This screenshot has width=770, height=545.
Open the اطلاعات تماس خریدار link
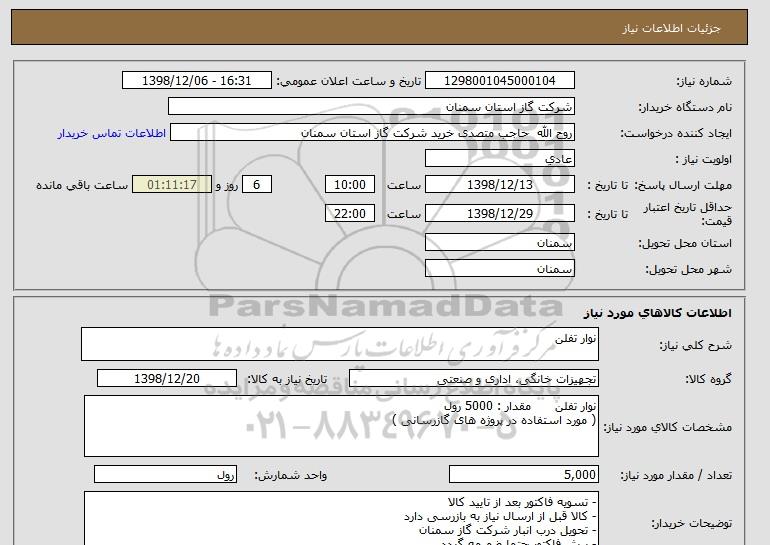(x=112, y=133)
